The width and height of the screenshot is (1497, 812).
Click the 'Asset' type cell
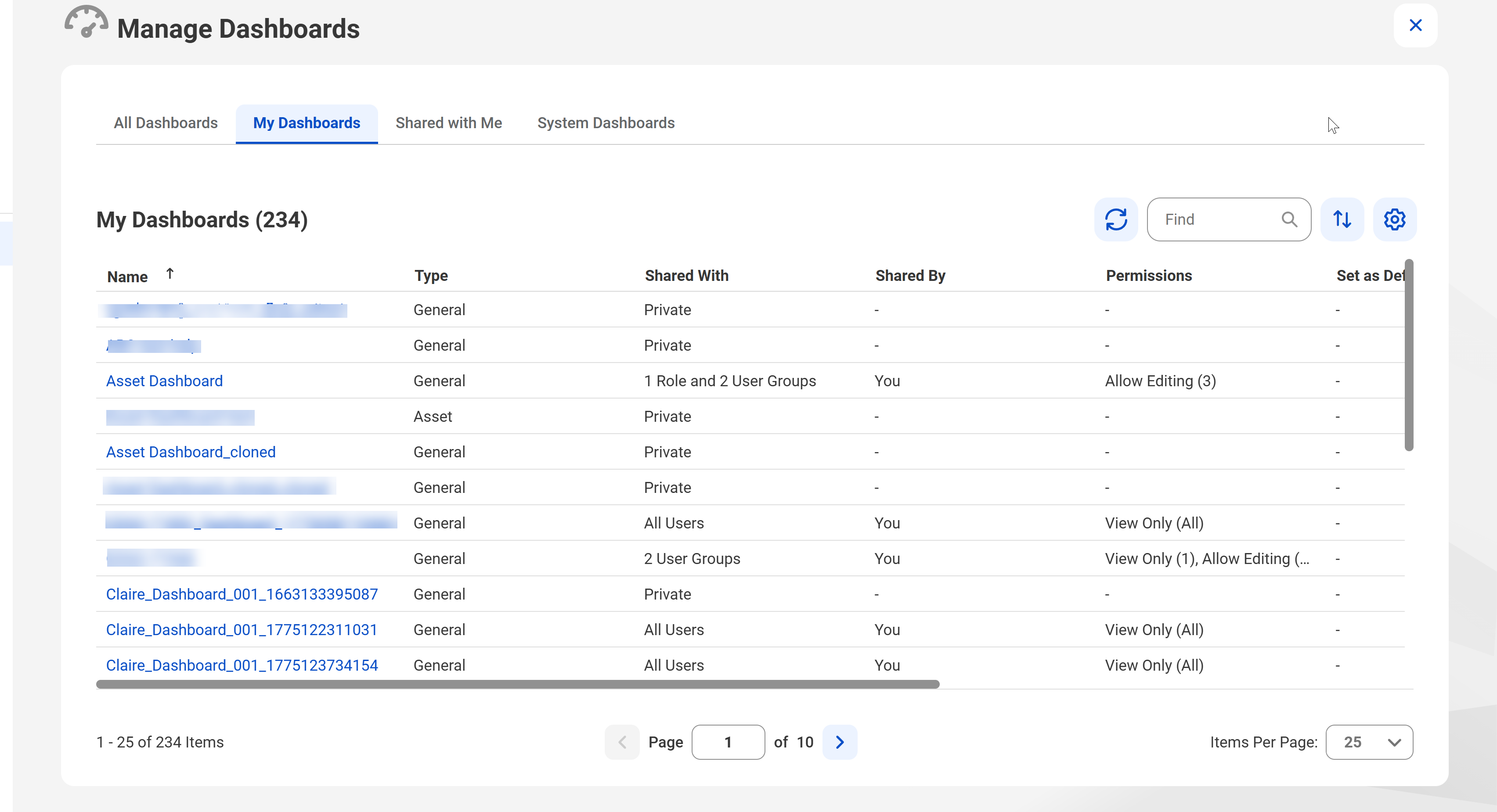tap(433, 417)
